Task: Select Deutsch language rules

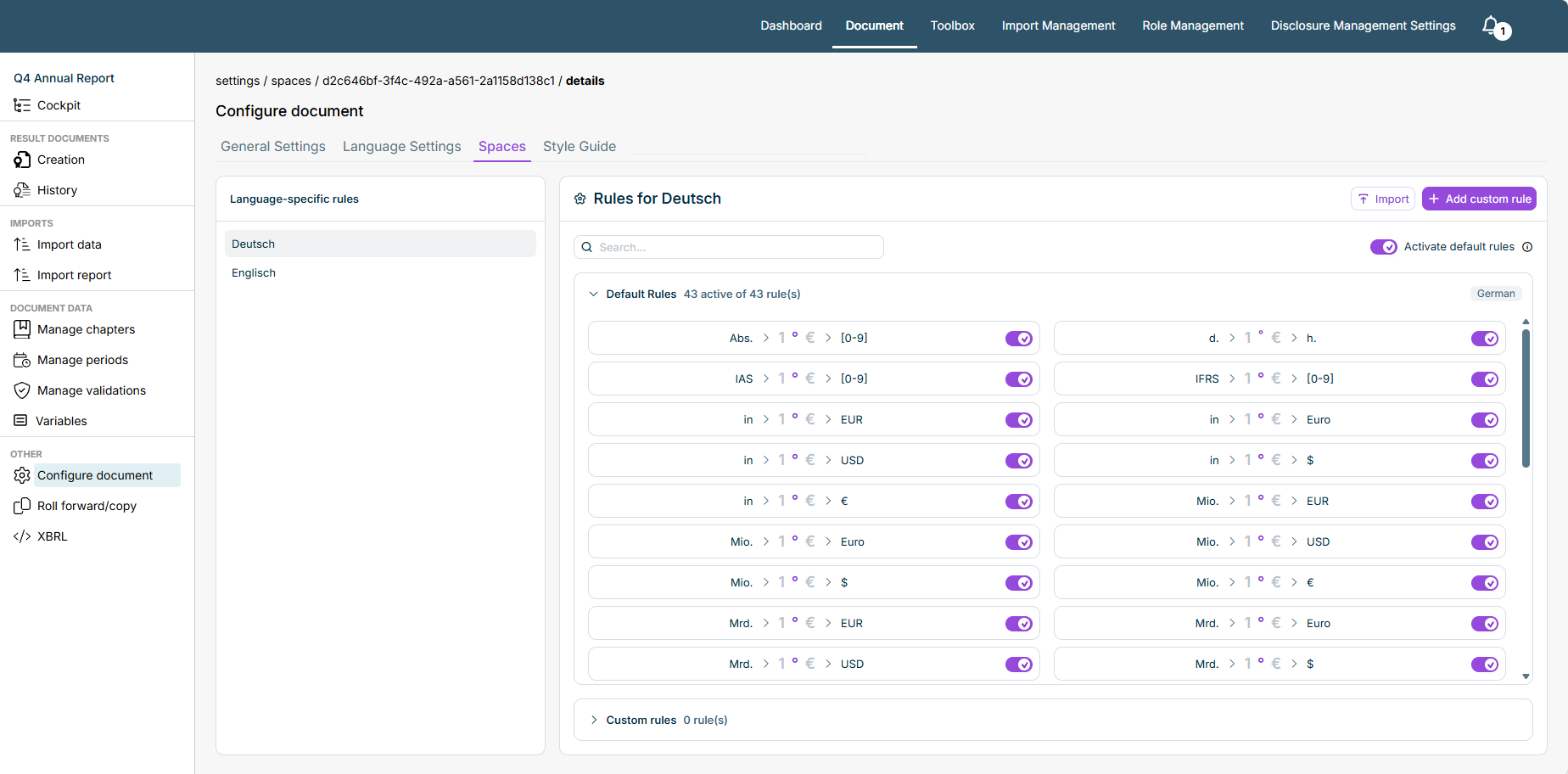Action: tap(380, 244)
